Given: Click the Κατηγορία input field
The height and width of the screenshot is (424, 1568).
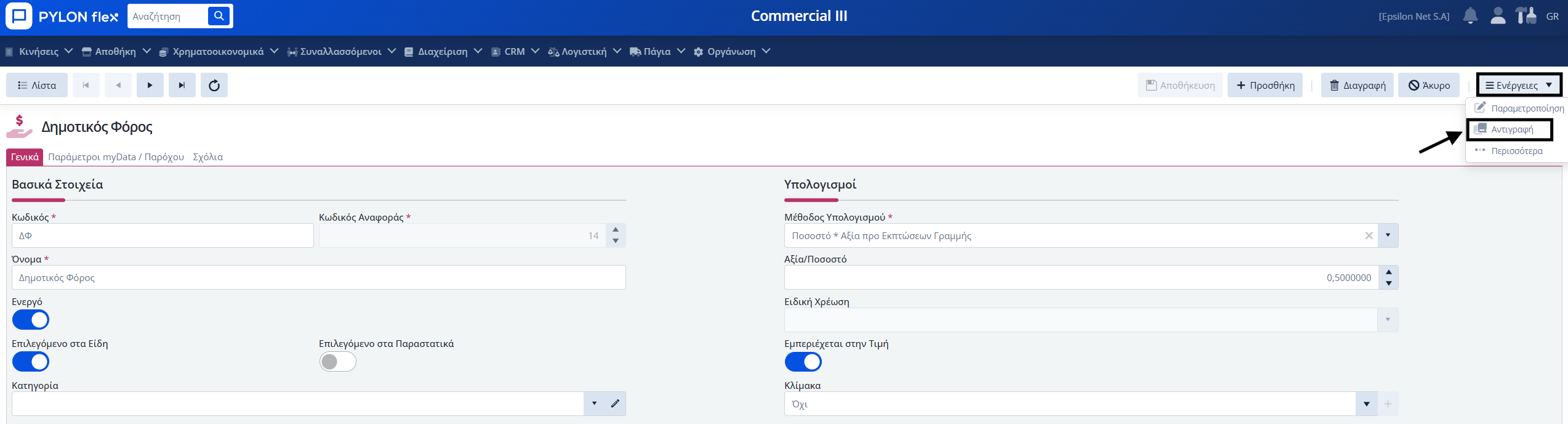Looking at the screenshot, I should (298, 404).
